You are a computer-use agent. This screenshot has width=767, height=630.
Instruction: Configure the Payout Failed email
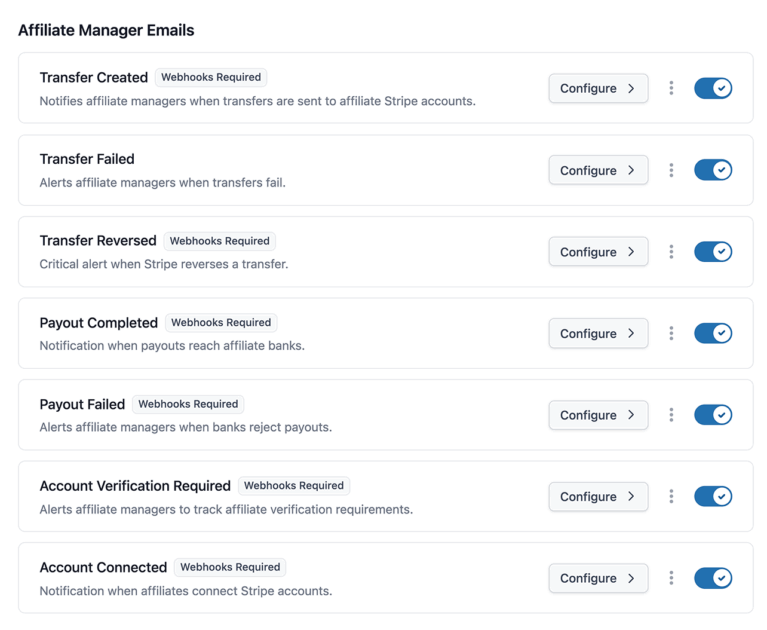click(x=598, y=415)
